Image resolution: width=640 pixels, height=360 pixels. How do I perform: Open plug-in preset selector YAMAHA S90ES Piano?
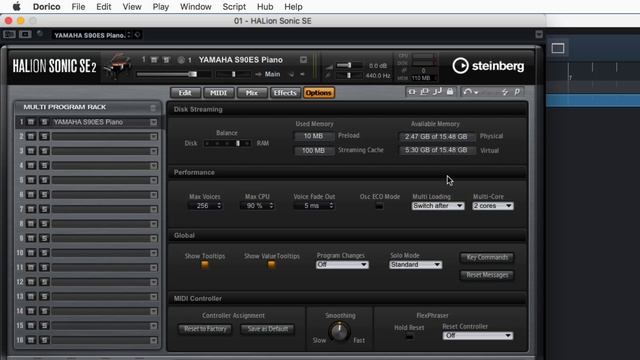coord(93,35)
